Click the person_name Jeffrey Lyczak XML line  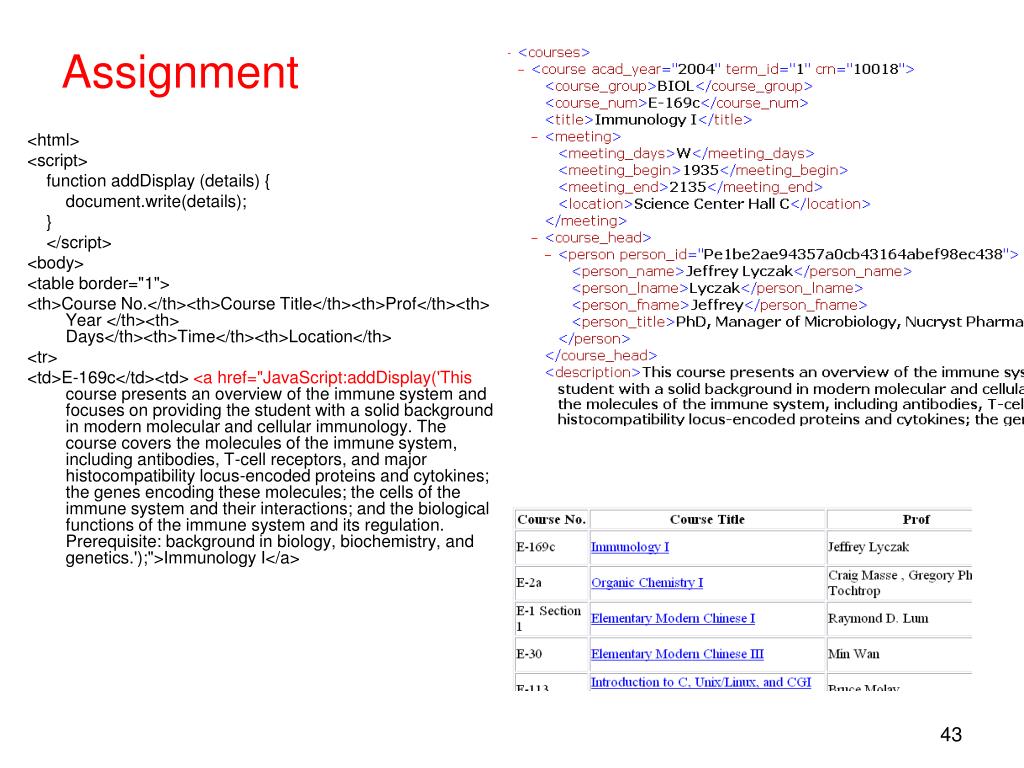(742, 272)
